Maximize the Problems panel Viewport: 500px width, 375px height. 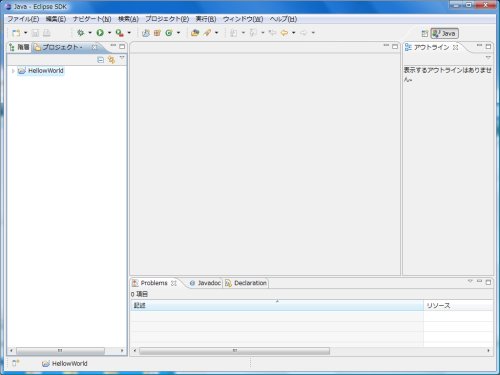coord(488,282)
